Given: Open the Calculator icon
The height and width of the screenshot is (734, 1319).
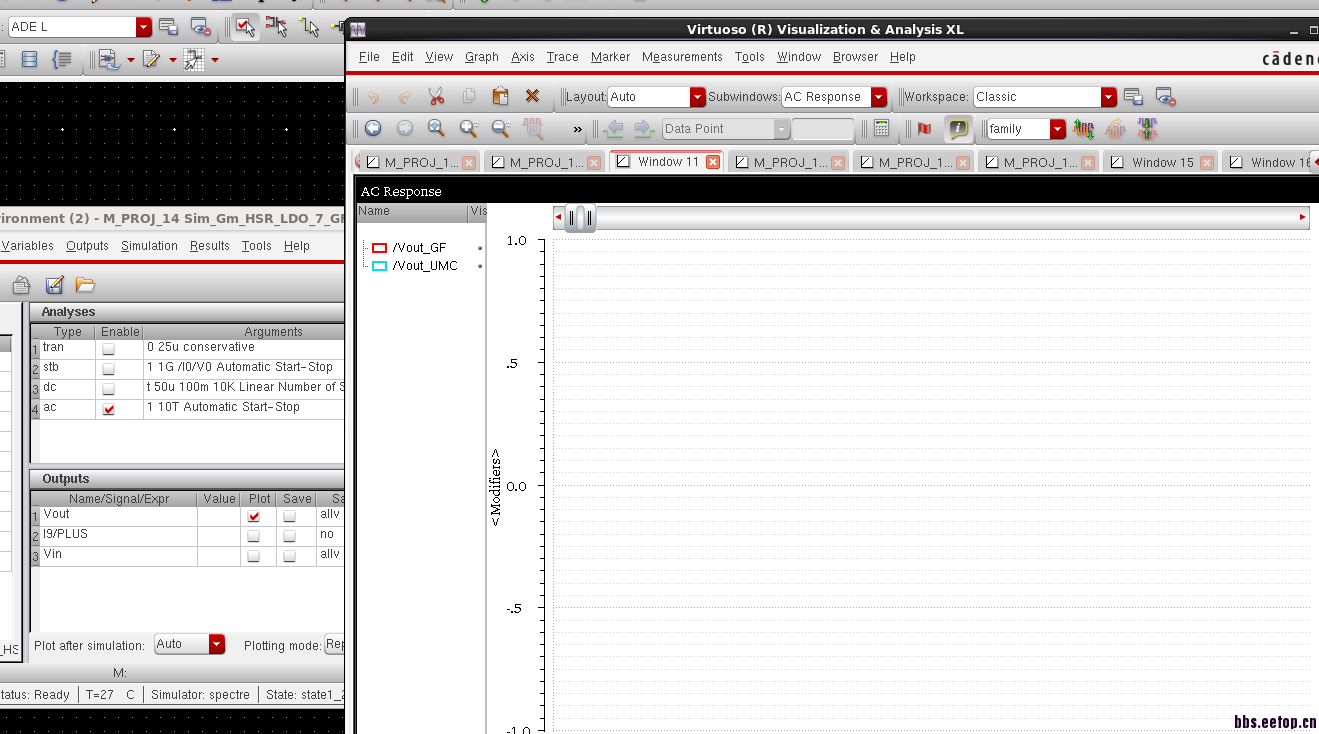Looking at the screenshot, I should click(881, 128).
